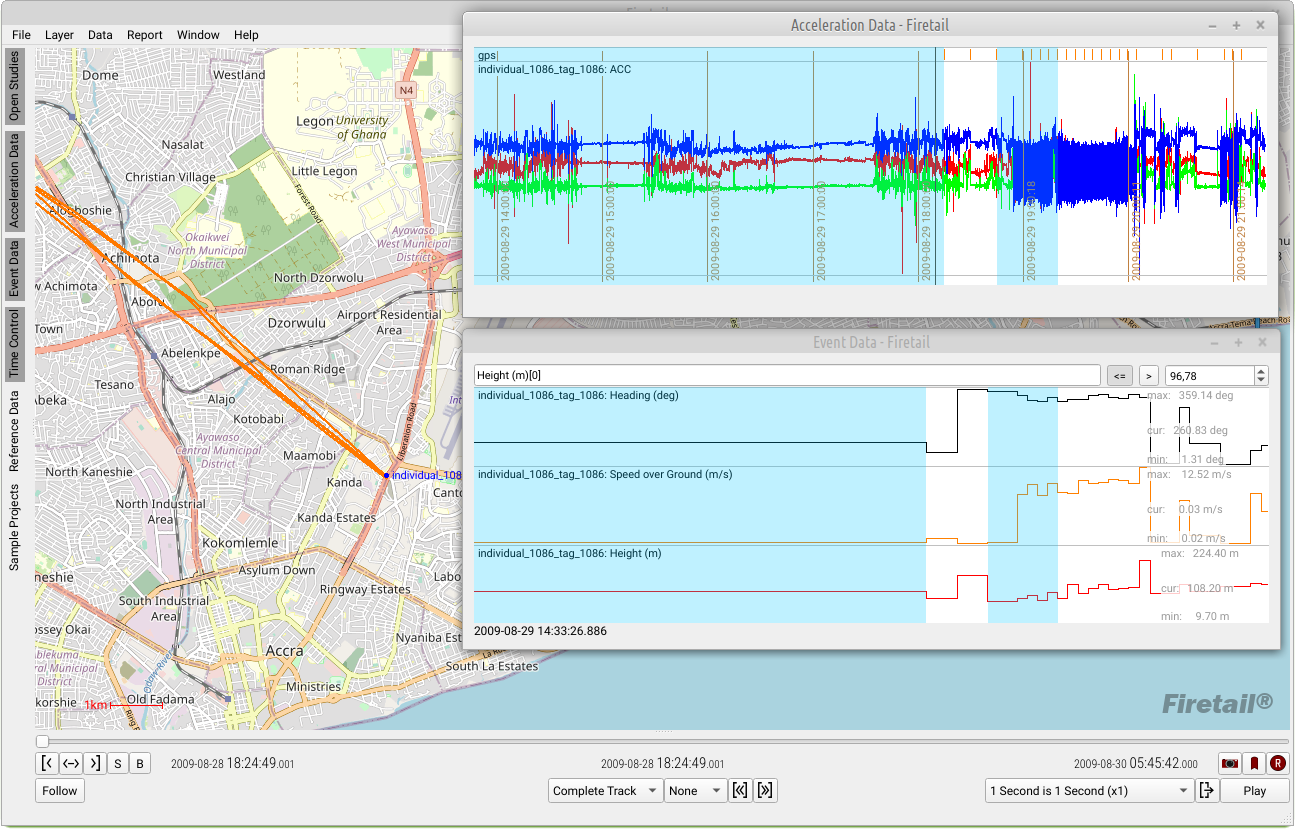Viewport: 1295px width, 829px height.
Task: Click the individual_1086 blue map marker
Action: 386,475
